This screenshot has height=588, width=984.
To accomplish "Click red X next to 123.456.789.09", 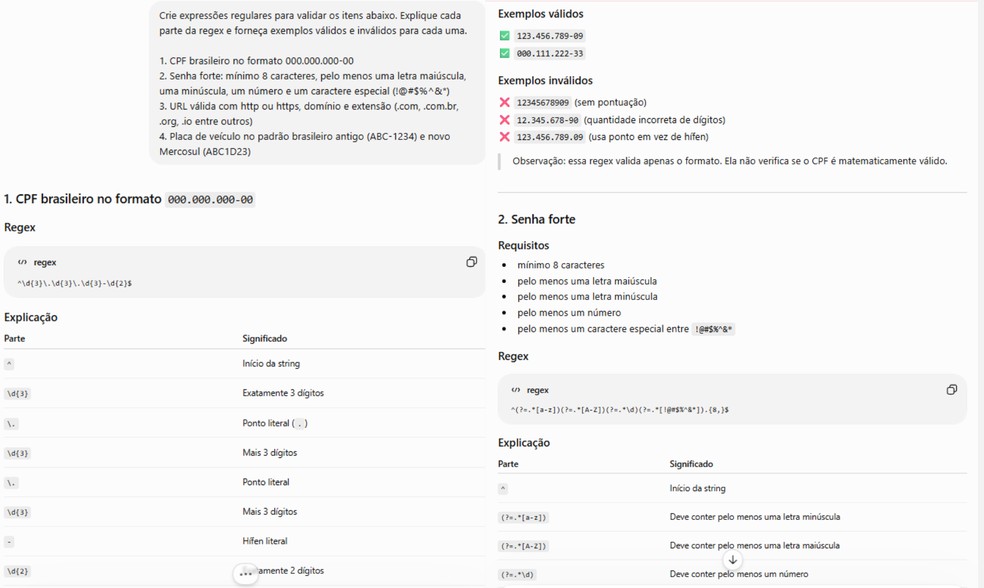I will coord(505,137).
